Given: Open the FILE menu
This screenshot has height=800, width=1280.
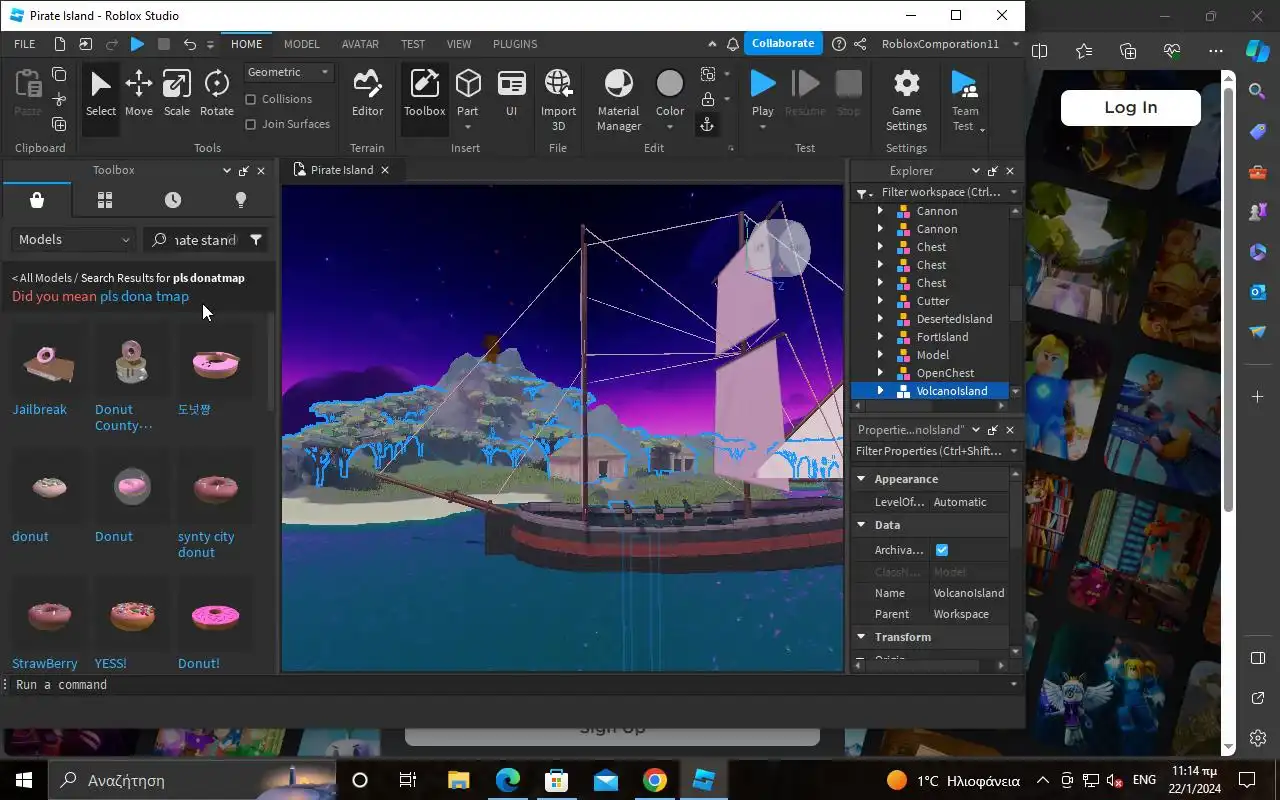Looking at the screenshot, I should click(x=25, y=44).
